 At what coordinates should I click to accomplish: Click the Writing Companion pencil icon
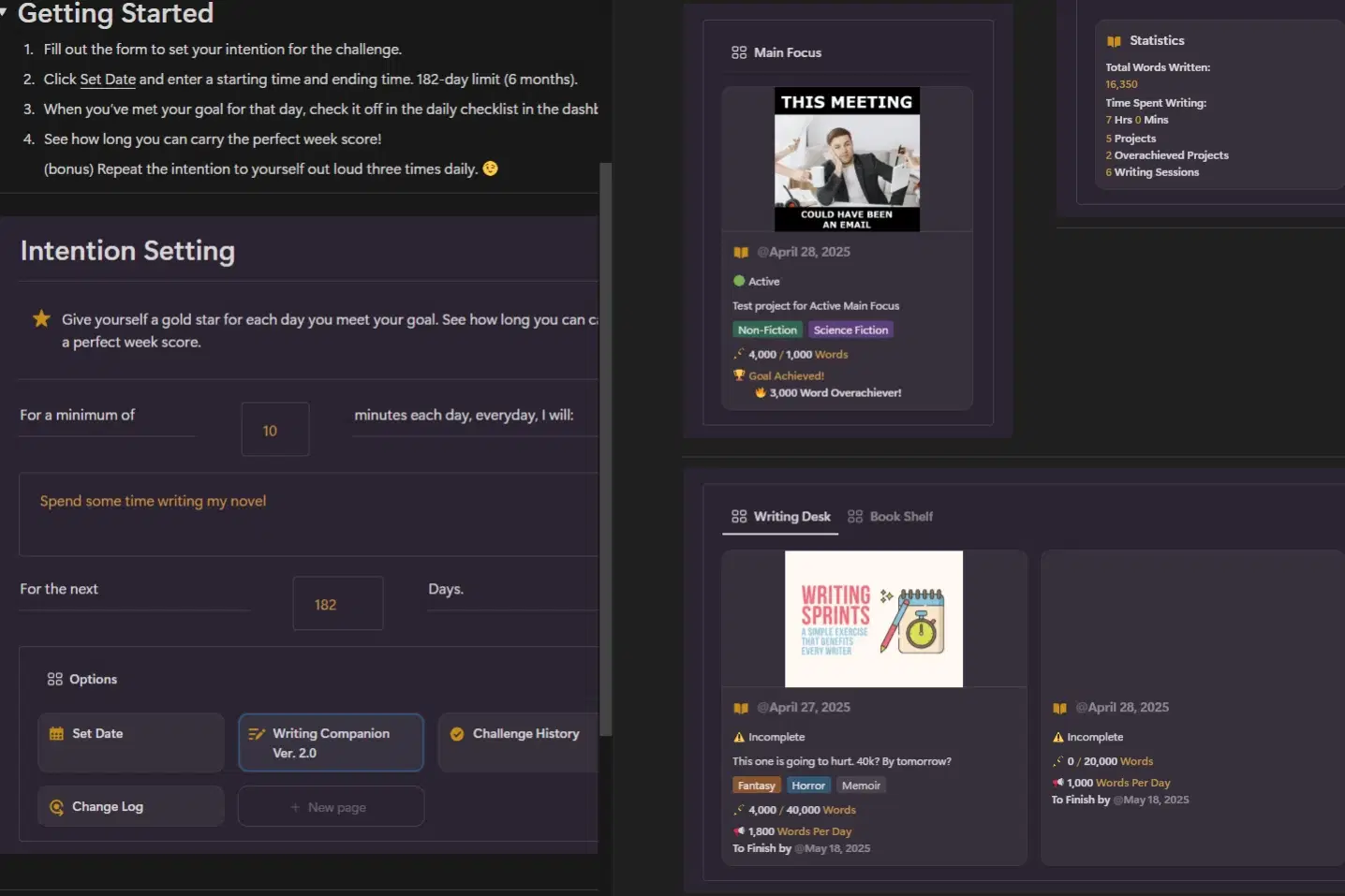coord(256,734)
